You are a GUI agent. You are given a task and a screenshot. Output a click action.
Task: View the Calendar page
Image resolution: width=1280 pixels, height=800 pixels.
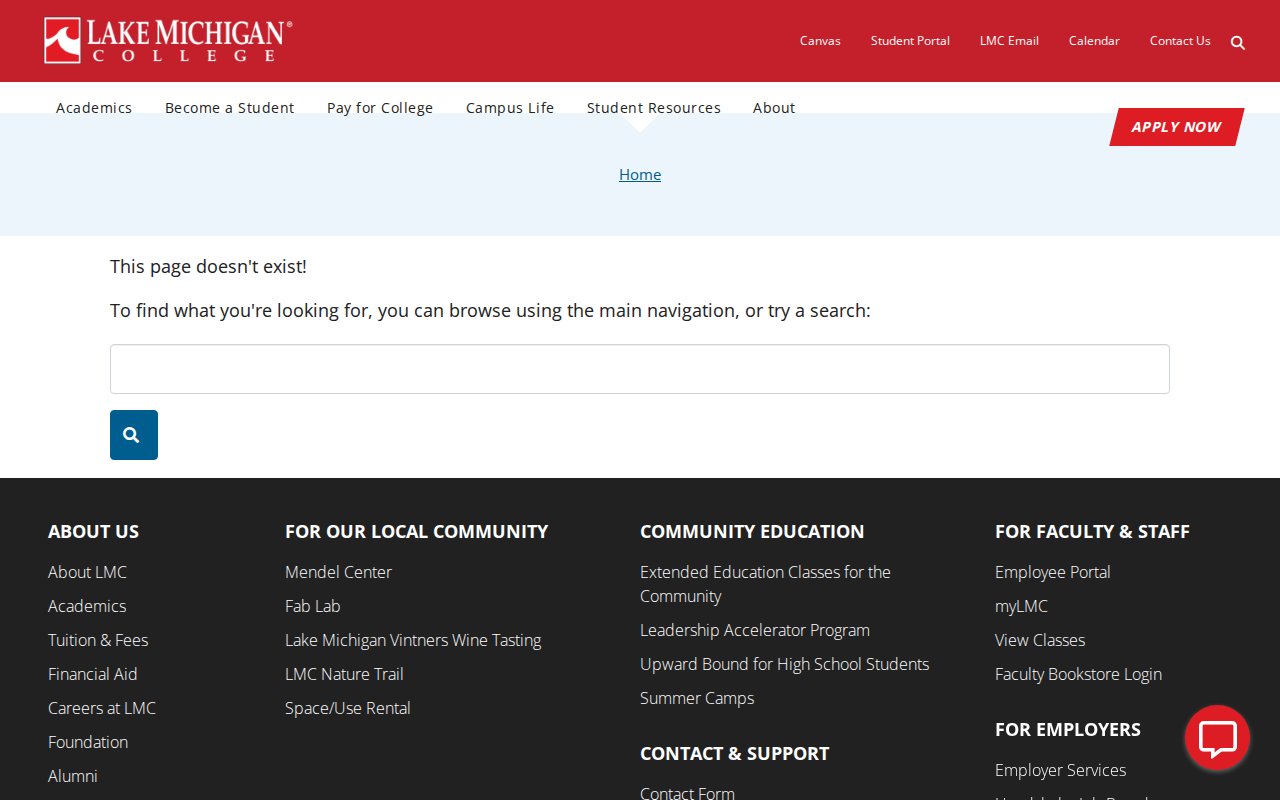point(1094,41)
